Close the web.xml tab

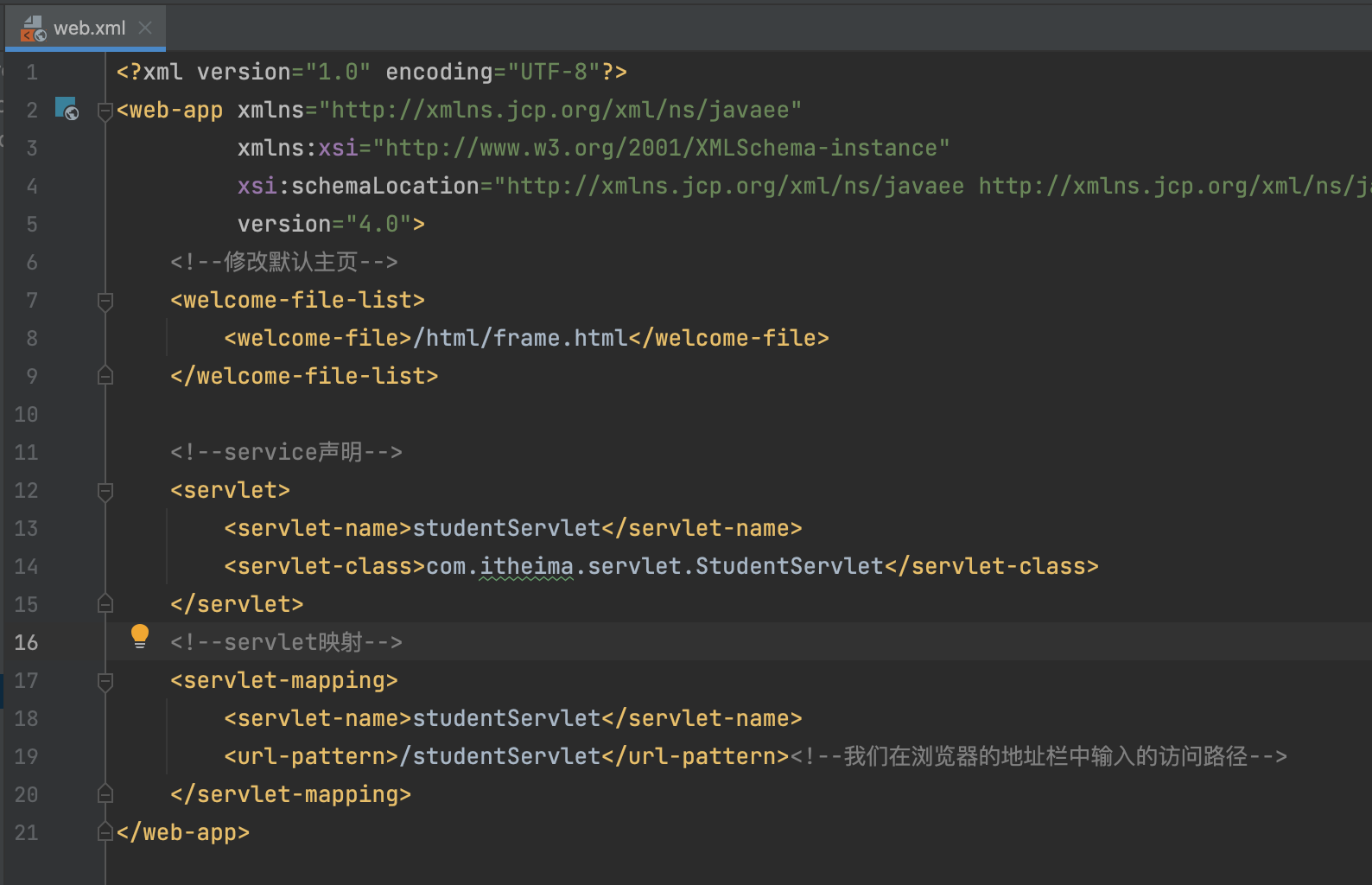tap(145, 28)
